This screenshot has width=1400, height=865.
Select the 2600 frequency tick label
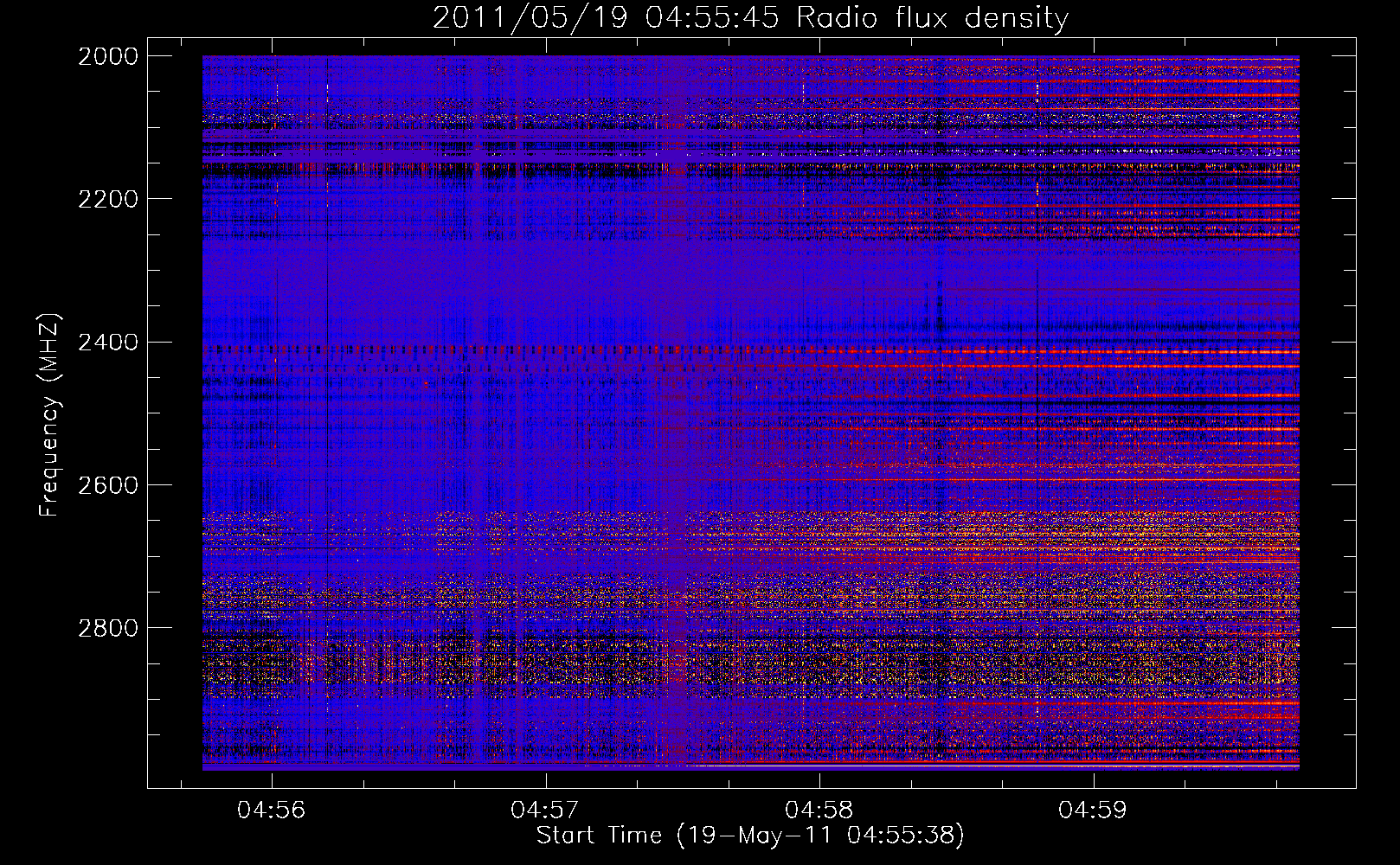107,485
